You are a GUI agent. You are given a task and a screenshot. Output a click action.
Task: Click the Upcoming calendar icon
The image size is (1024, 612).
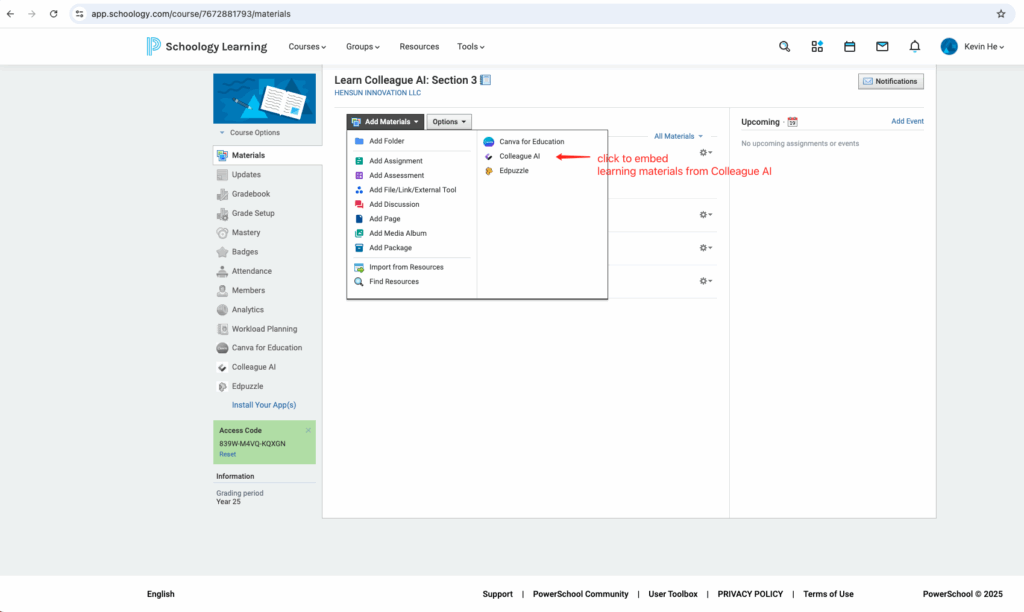pyautogui.click(x=792, y=122)
